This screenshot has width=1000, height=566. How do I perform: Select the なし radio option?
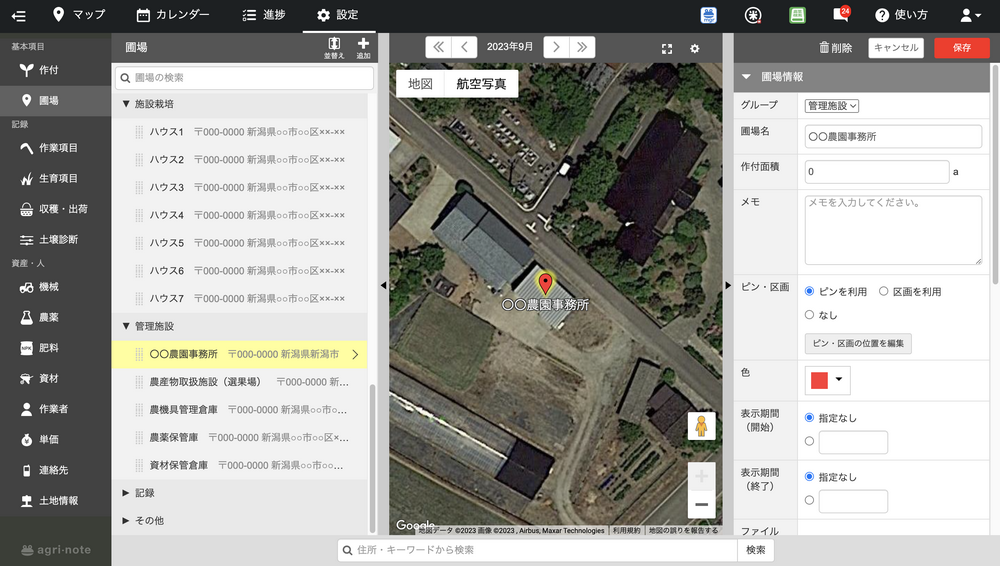click(x=810, y=314)
